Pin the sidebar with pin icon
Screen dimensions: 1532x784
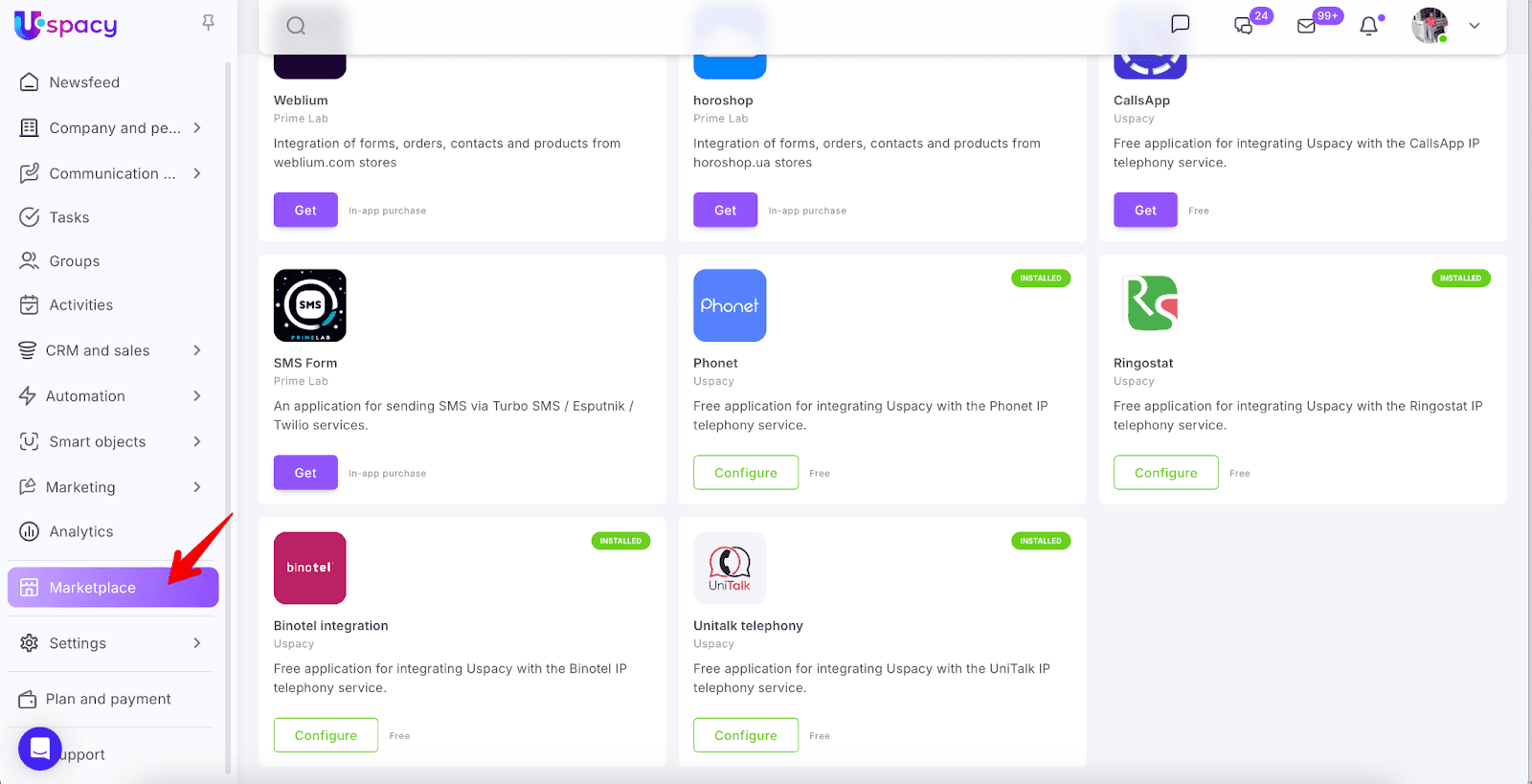pyautogui.click(x=208, y=22)
